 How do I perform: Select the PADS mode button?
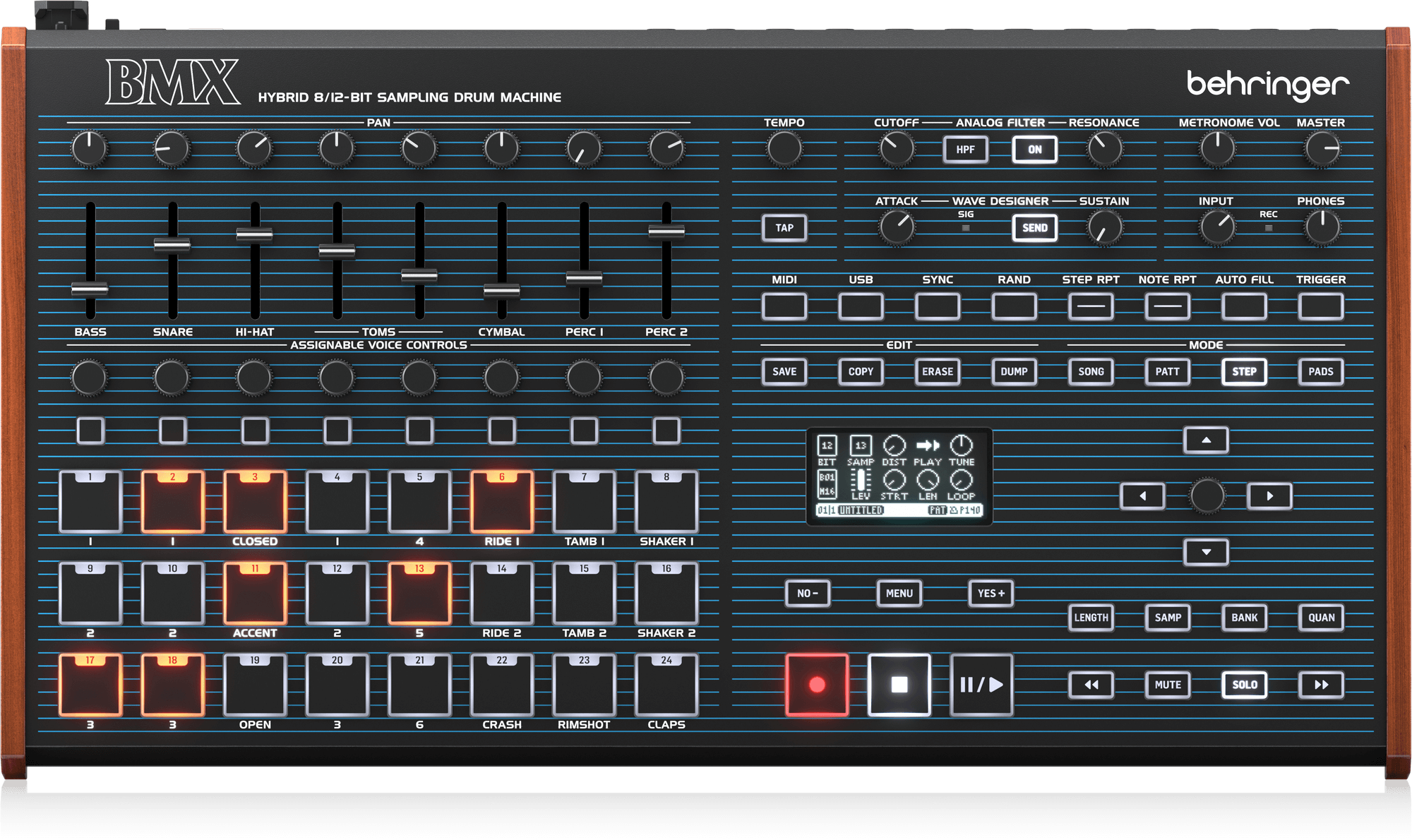coord(1320,371)
